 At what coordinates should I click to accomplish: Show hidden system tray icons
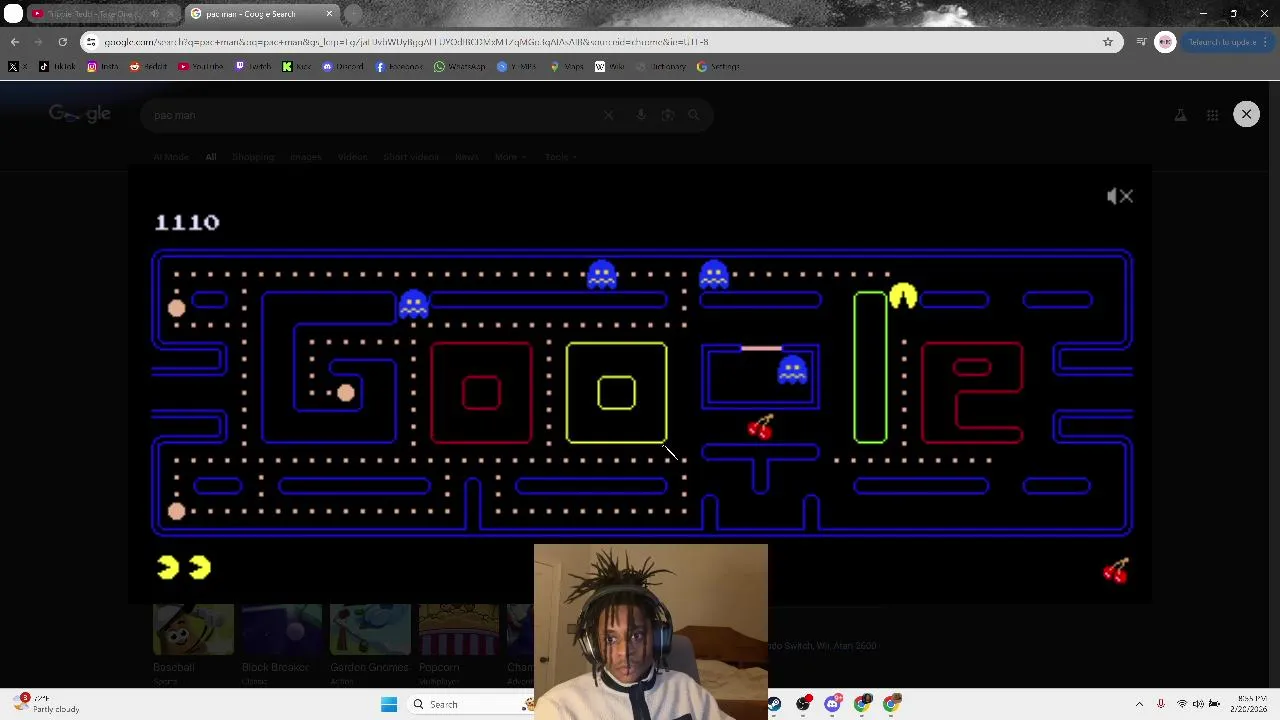(x=1139, y=704)
